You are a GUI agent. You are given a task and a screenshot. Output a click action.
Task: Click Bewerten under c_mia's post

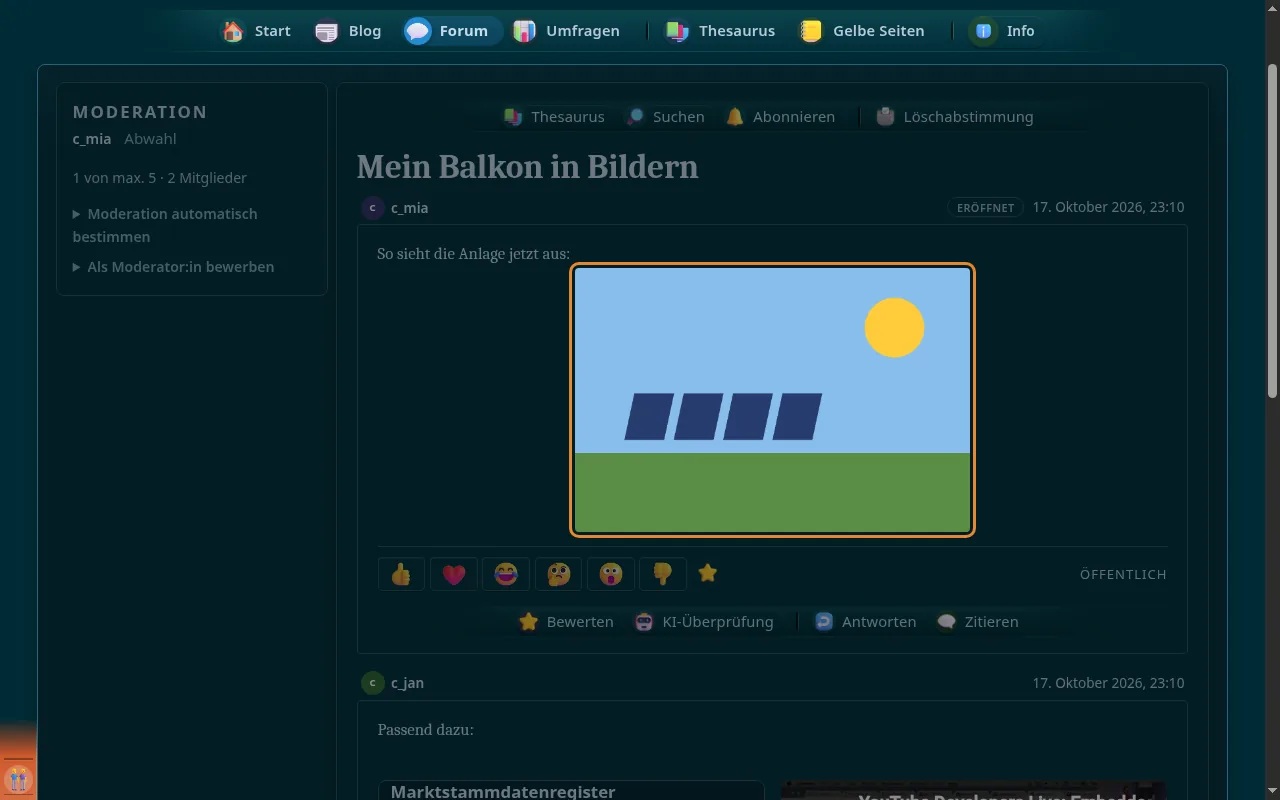click(566, 622)
